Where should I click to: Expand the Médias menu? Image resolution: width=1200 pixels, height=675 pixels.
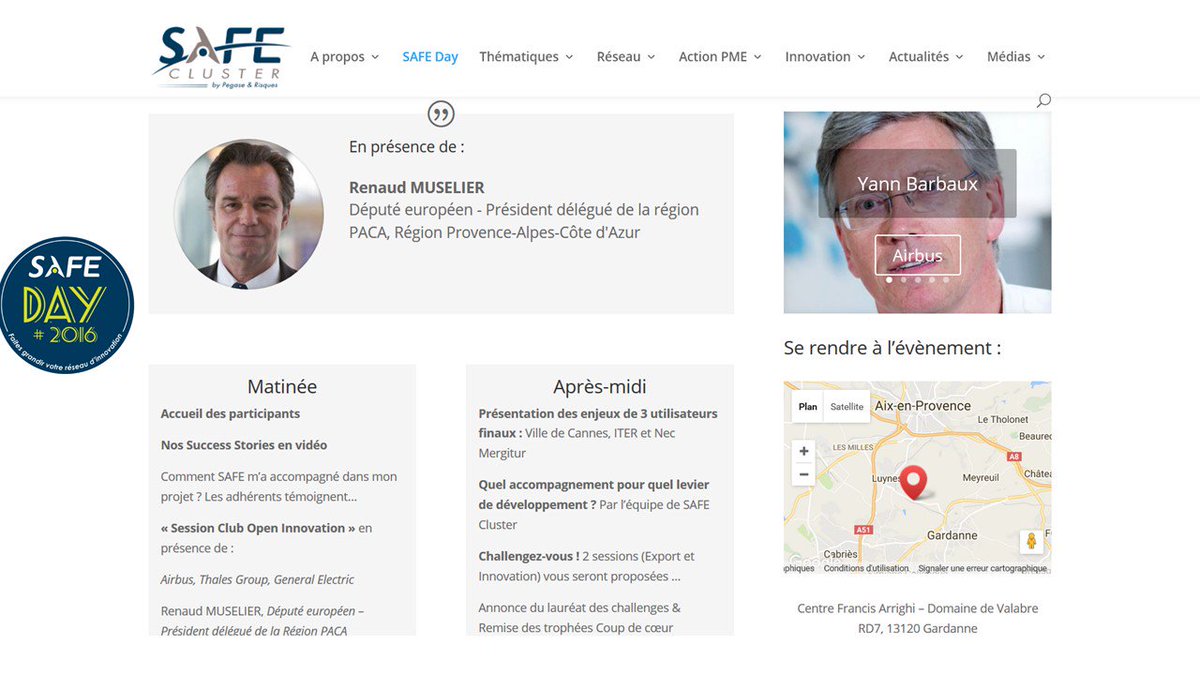click(x=1016, y=57)
